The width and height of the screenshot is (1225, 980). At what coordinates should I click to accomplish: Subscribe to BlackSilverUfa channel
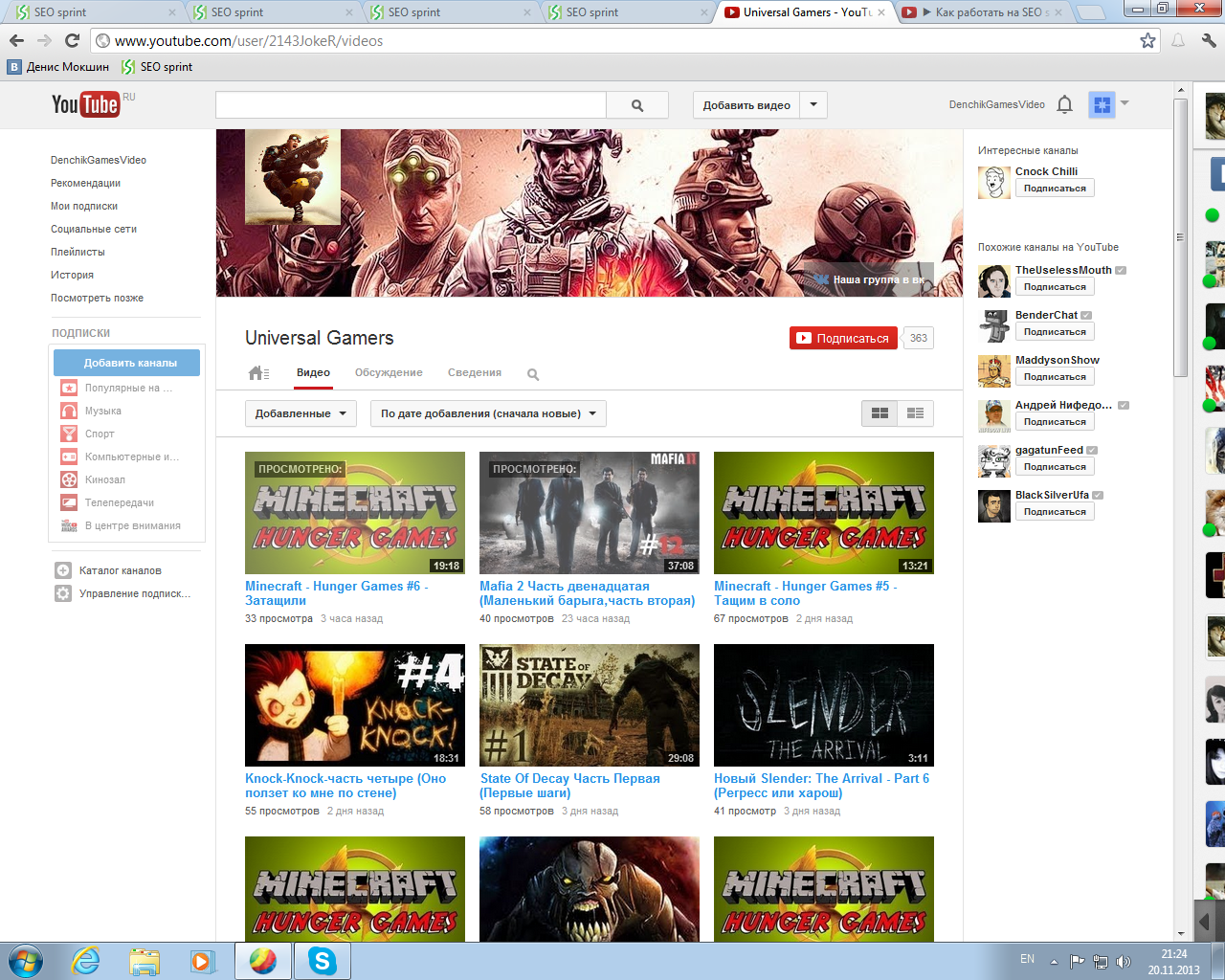tap(1055, 512)
